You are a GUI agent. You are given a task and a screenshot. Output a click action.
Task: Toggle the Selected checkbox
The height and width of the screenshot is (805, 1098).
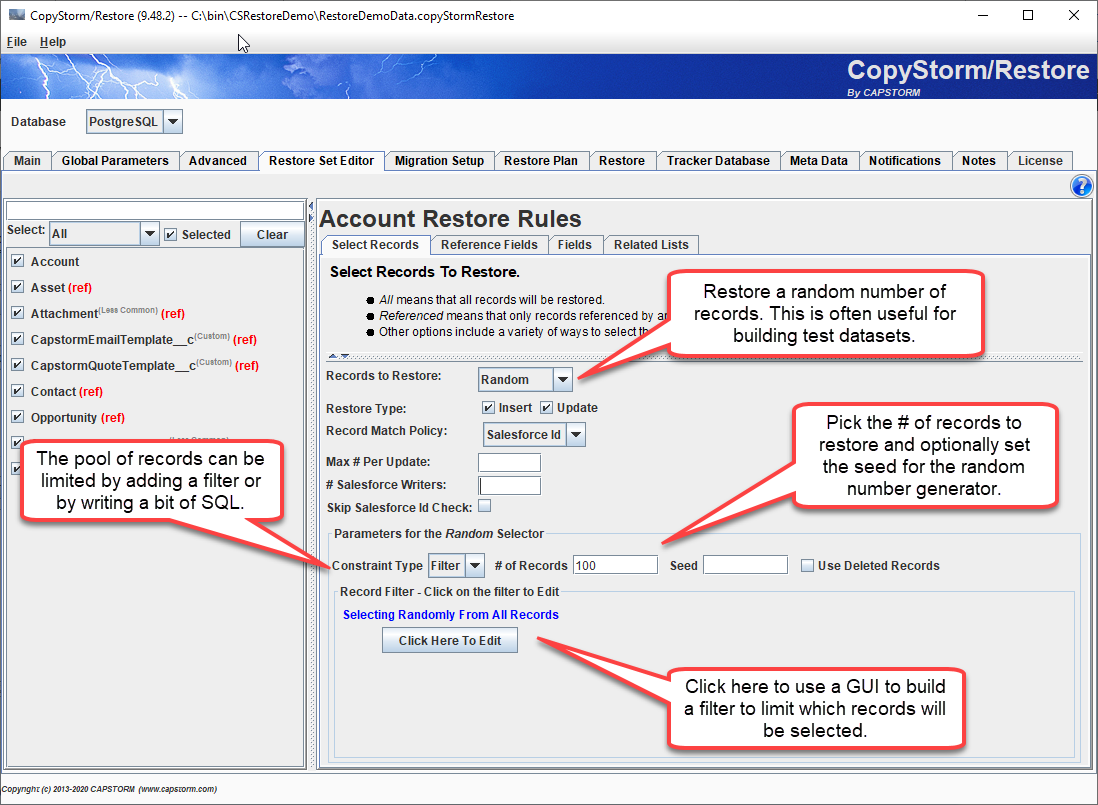coord(170,234)
